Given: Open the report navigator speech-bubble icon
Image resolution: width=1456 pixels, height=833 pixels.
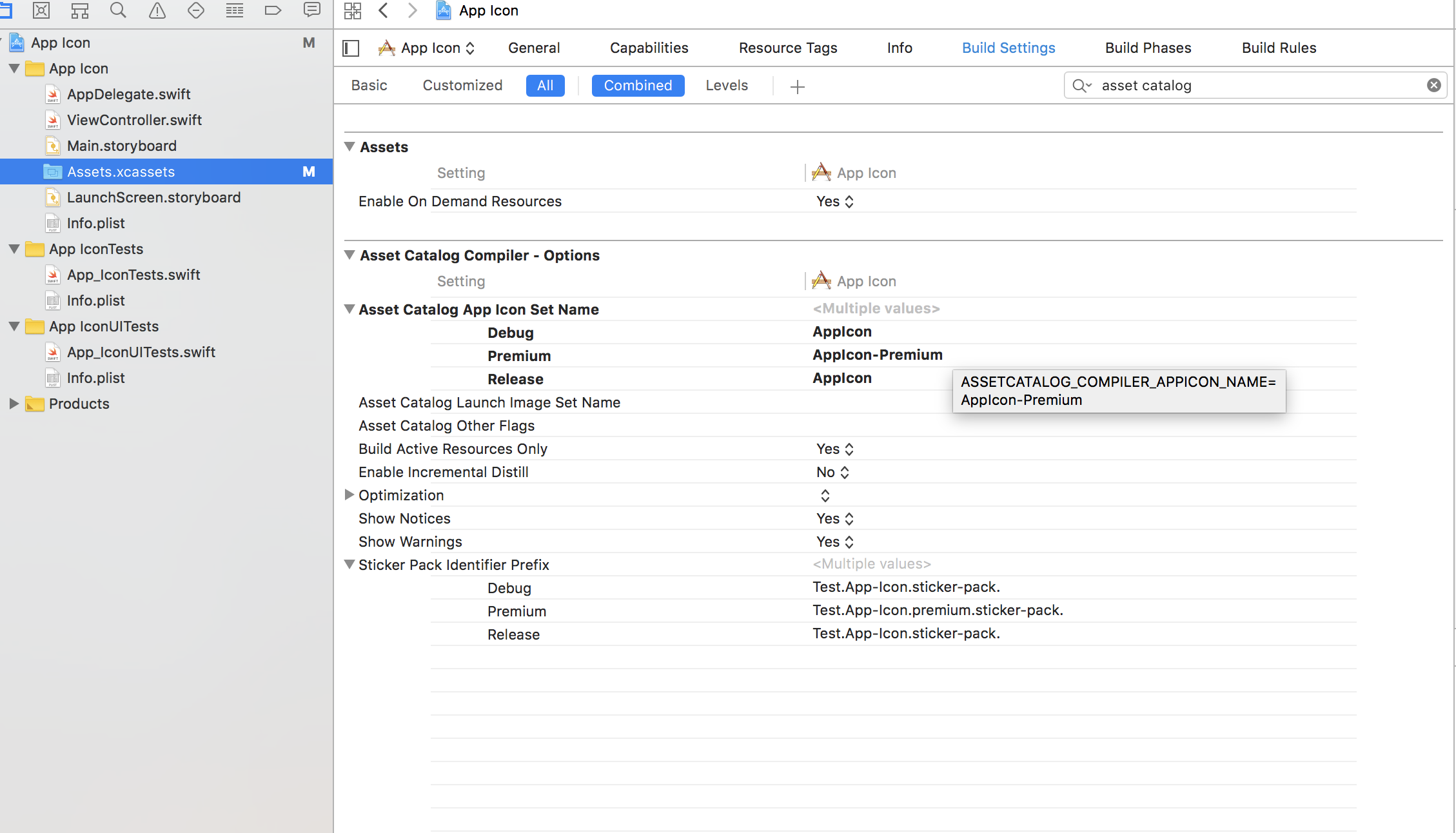Looking at the screenshot, I should pyautogui.click(x=312, y=10).
